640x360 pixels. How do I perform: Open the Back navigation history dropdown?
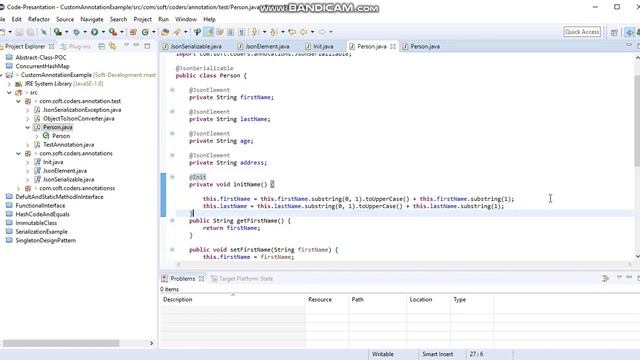pos(312,32)
